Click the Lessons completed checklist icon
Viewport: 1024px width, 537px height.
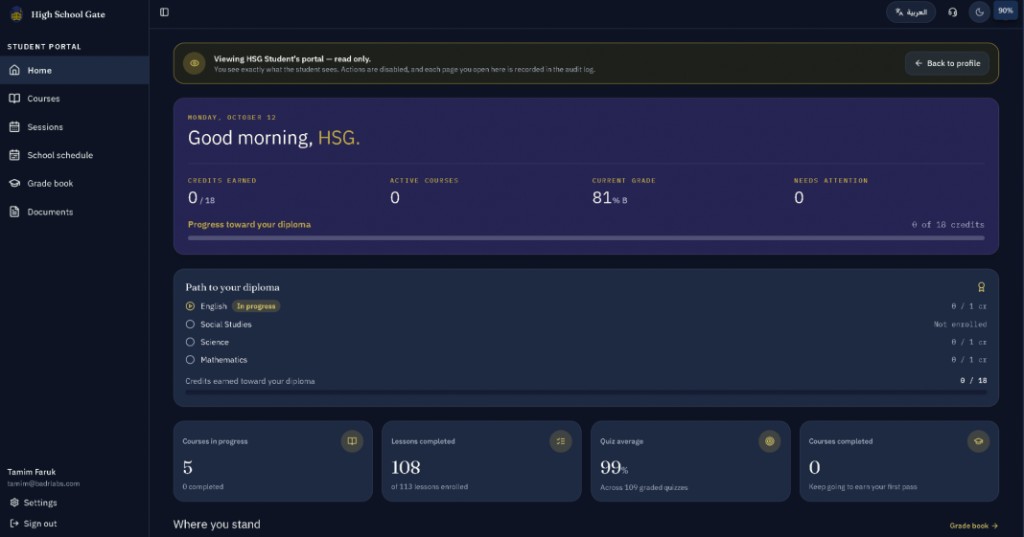coord(560,441)
